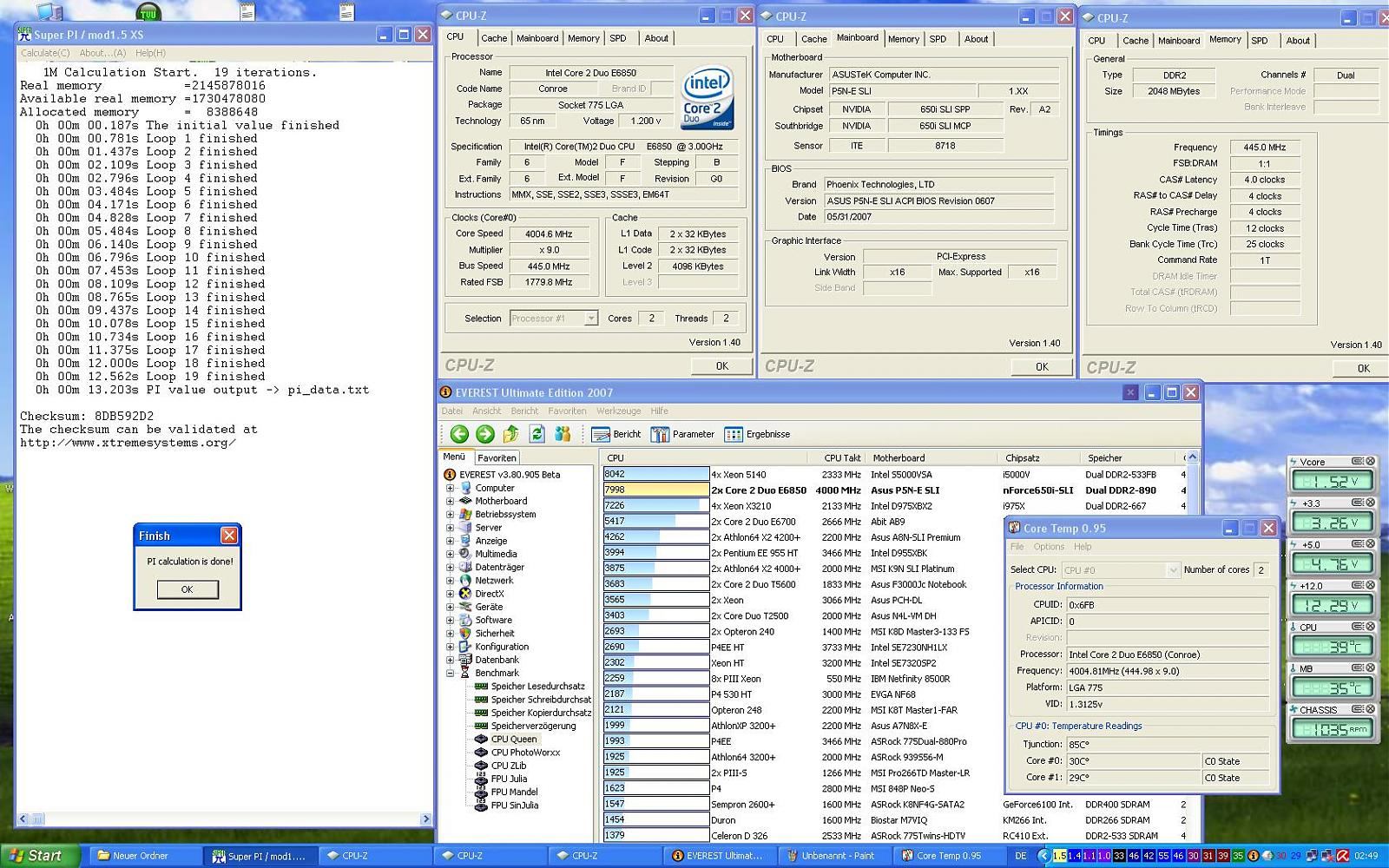This screenshot has width=1389, height=868.
Task: Open the Werkzeuge menu in EVEREST
Action: tap(618, 411)
